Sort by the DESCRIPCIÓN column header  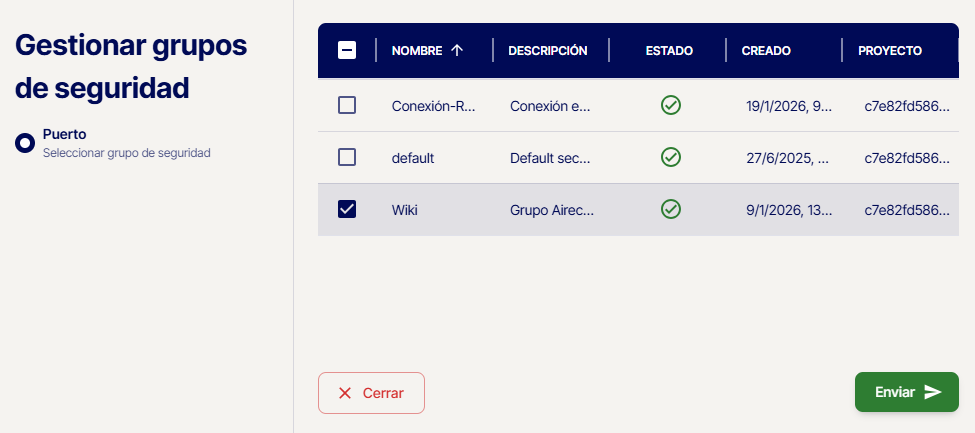click(547, 50)
